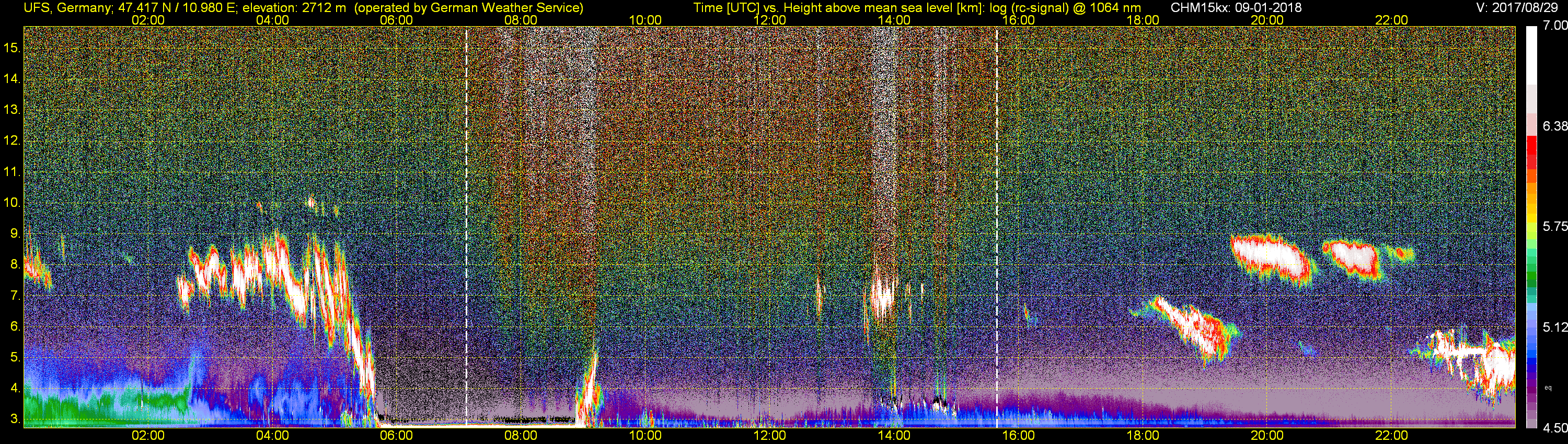Select "16:00" on the bottom time axis
The height and width of the screenshot is (444, 1568).
[1018, 436]
